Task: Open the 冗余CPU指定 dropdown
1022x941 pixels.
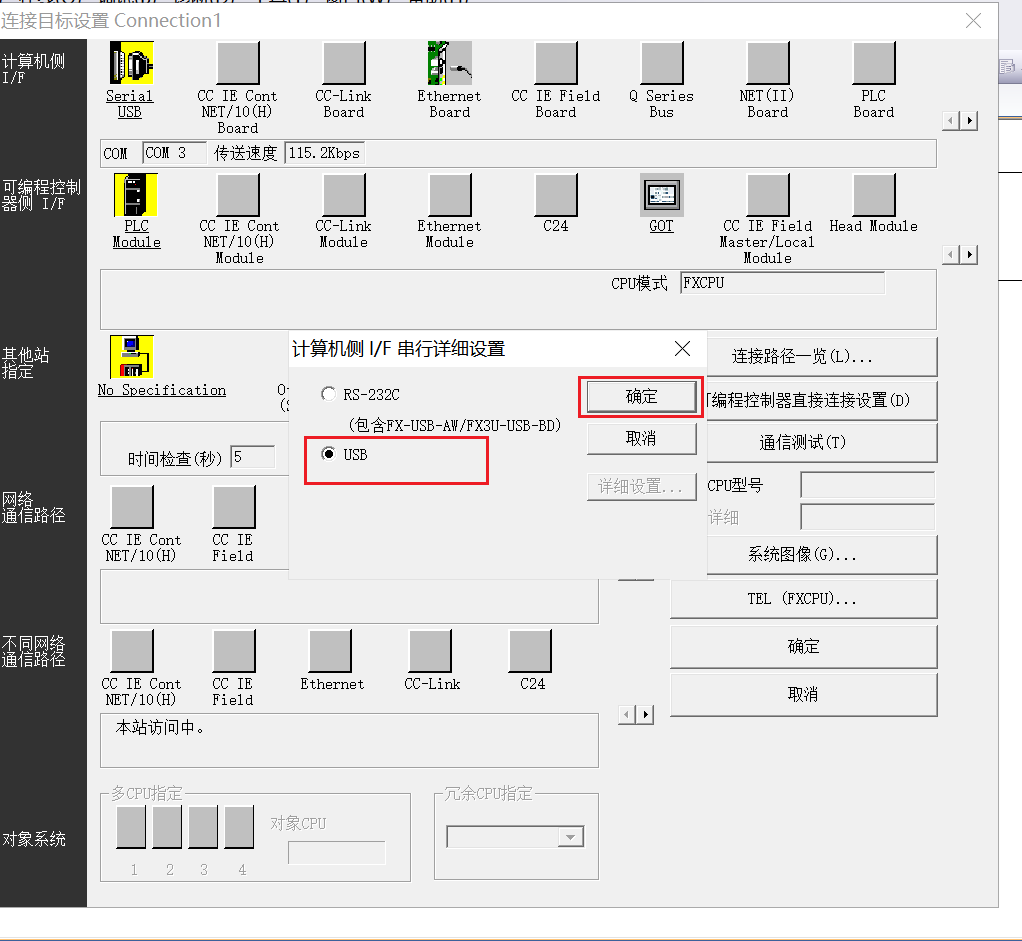Action: [570, 836]
